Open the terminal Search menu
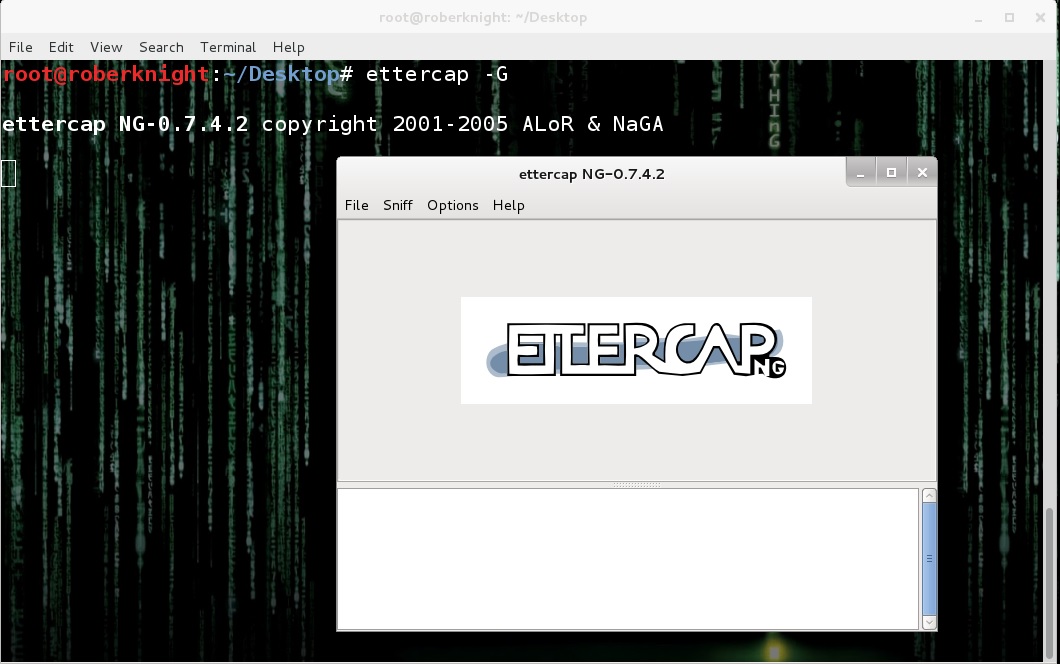 click(161, 47)
